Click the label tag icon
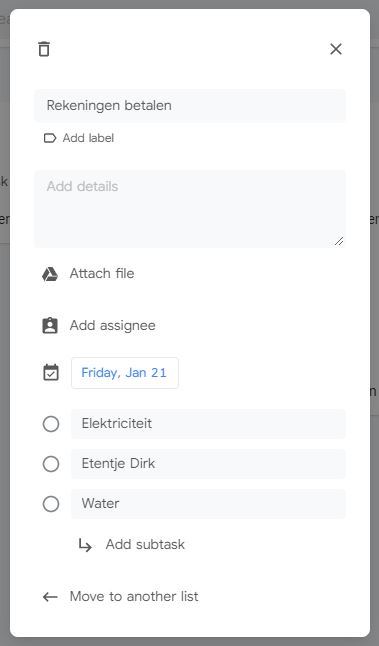 pos(50,138)
